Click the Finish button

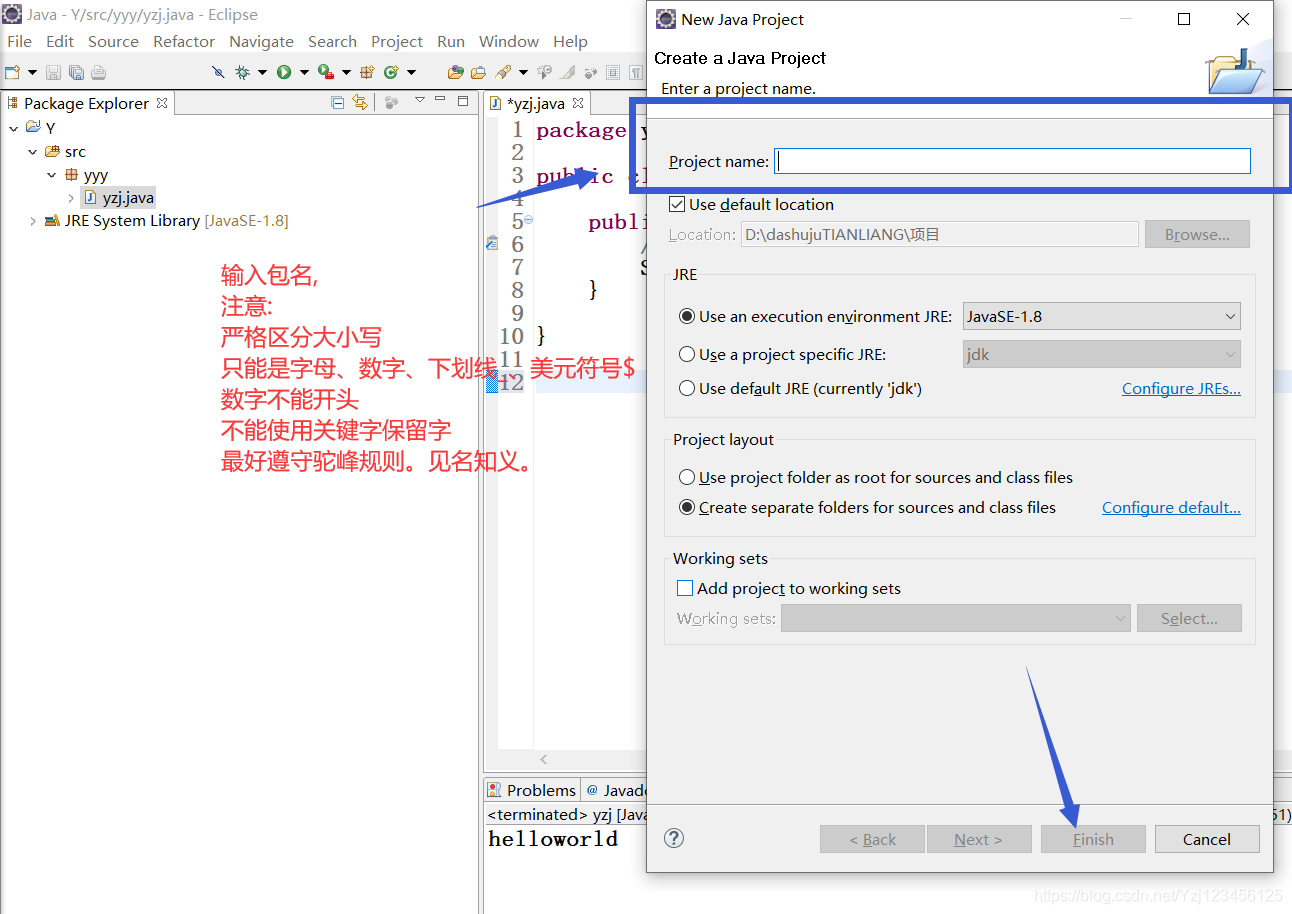[x=1093, y=839]
